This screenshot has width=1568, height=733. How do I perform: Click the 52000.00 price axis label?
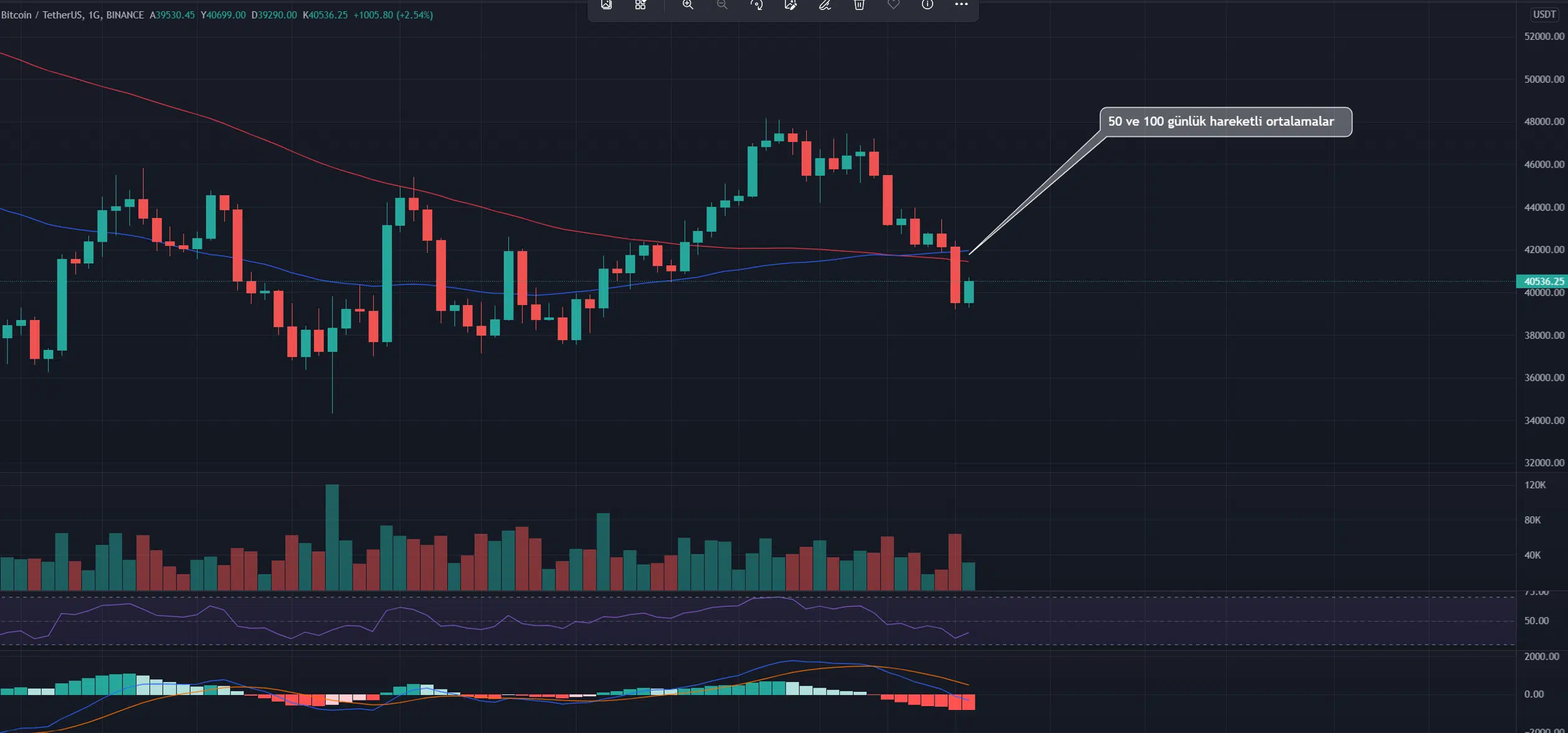(x=1544, y=37)
